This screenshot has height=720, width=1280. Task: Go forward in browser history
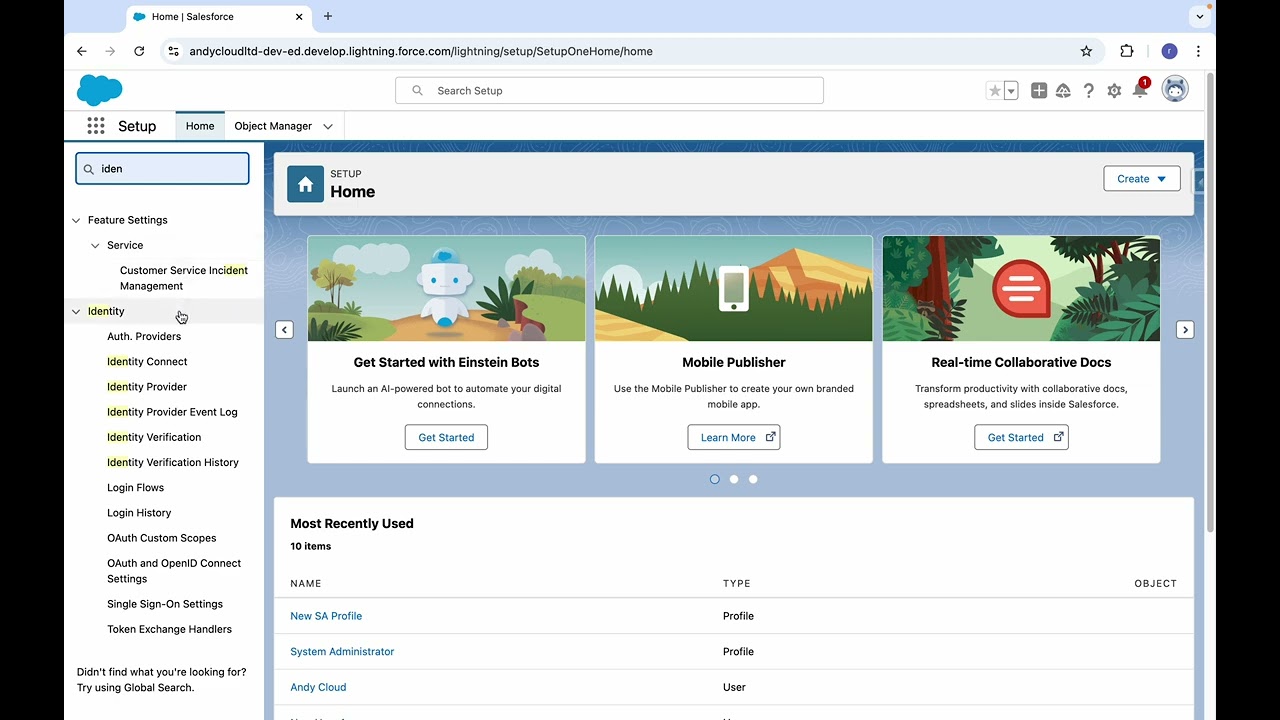(110, 51)
